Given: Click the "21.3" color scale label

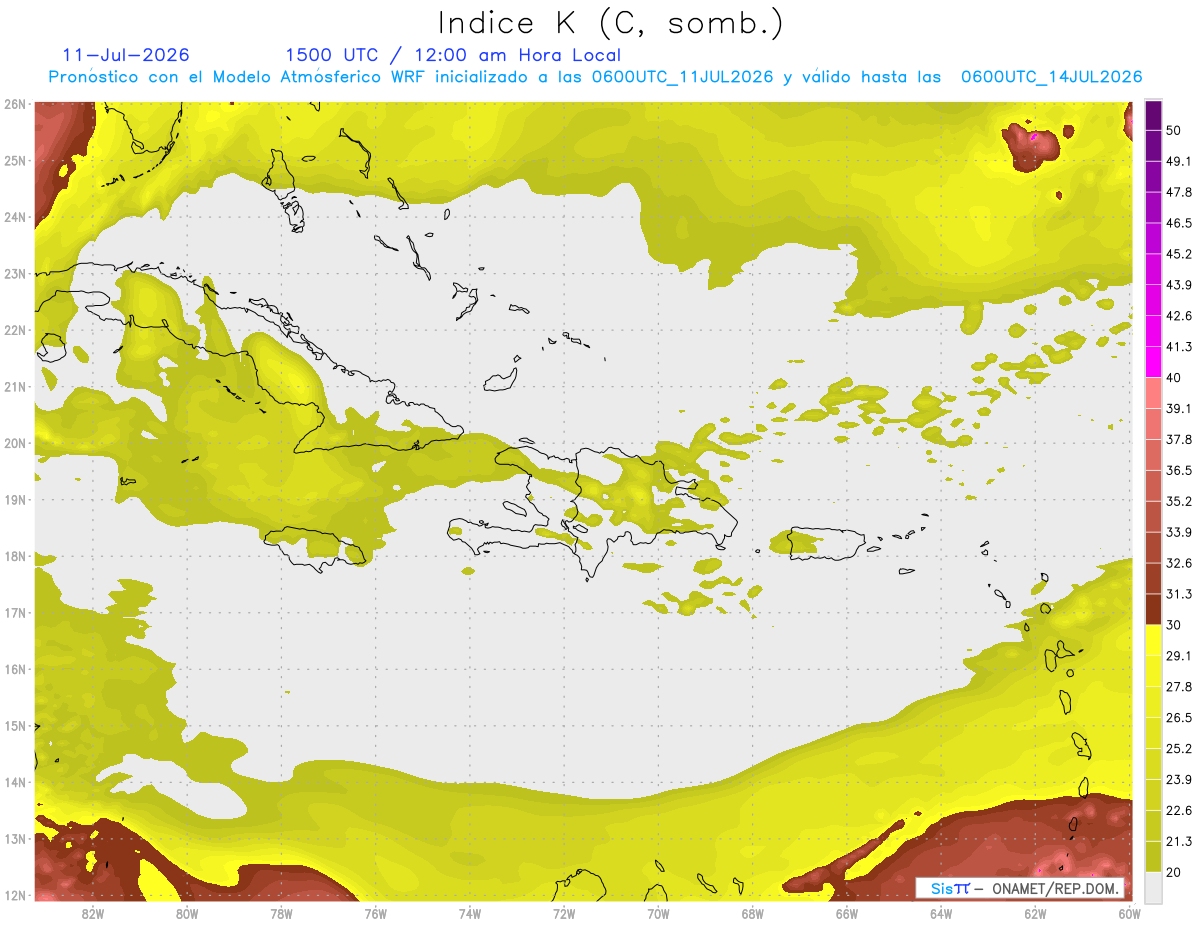Looking at the screenshot, I should (1178, 841).
